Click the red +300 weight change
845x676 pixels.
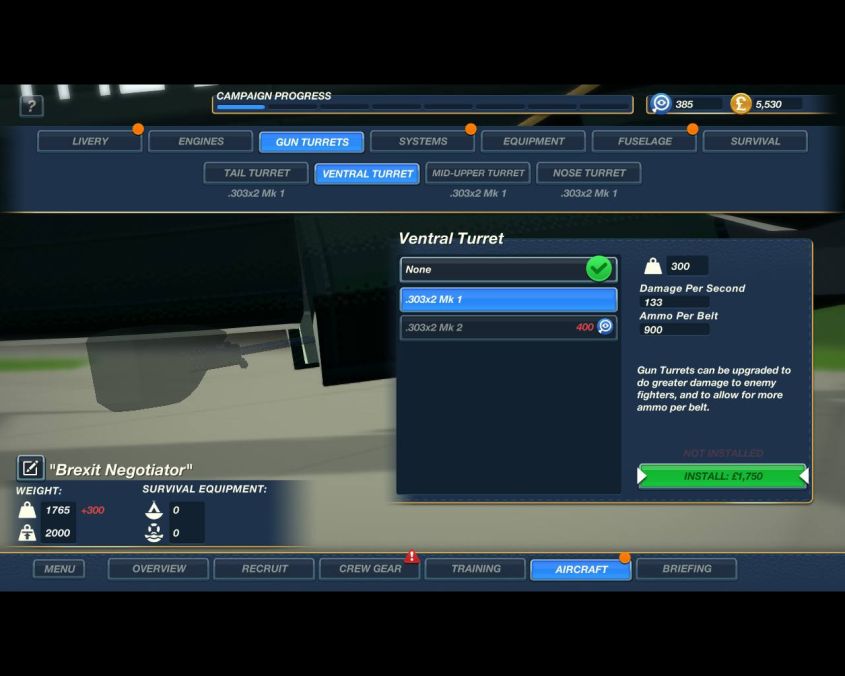93,510
